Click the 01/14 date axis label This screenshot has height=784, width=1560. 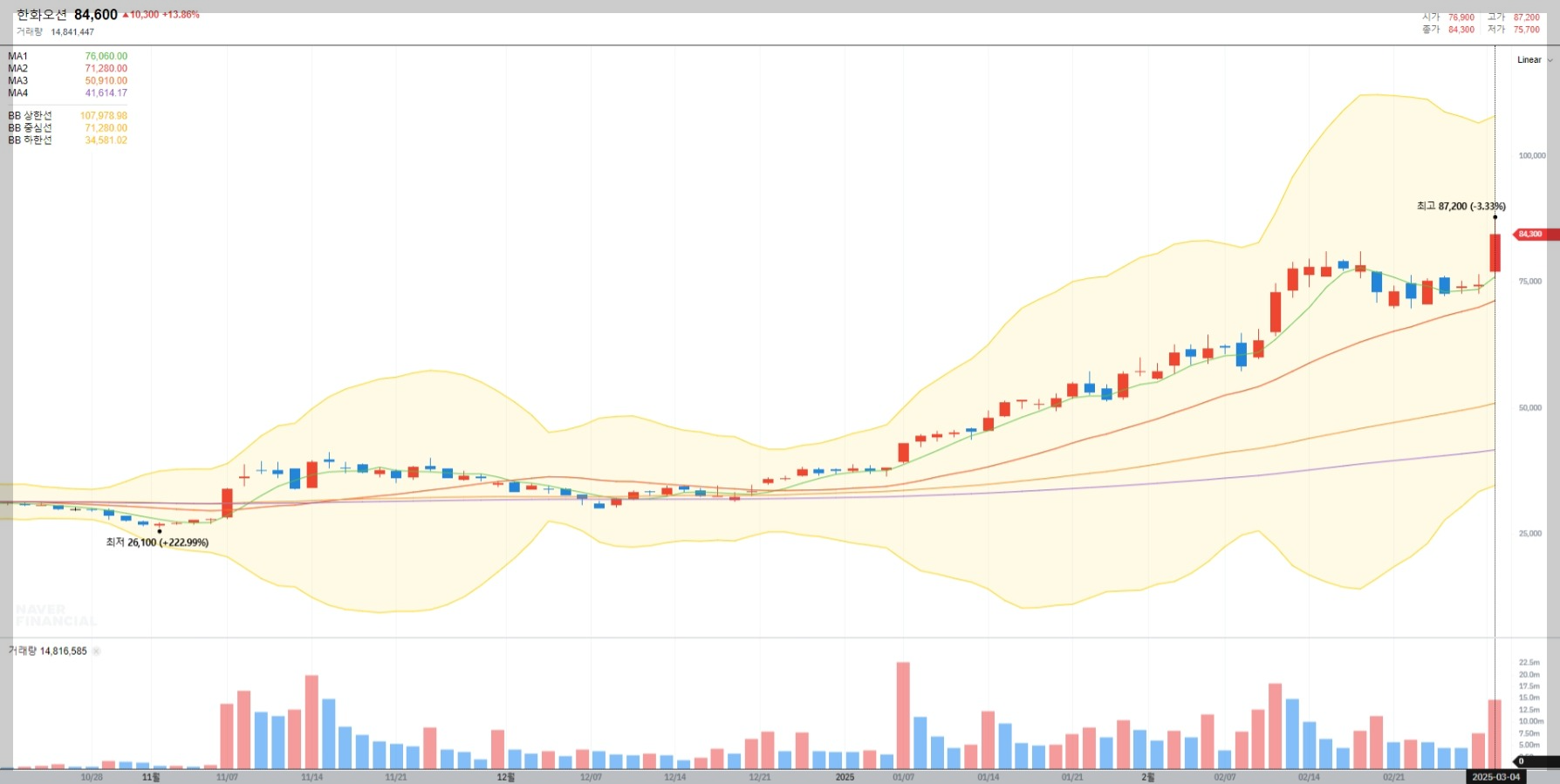click(988, 777)
